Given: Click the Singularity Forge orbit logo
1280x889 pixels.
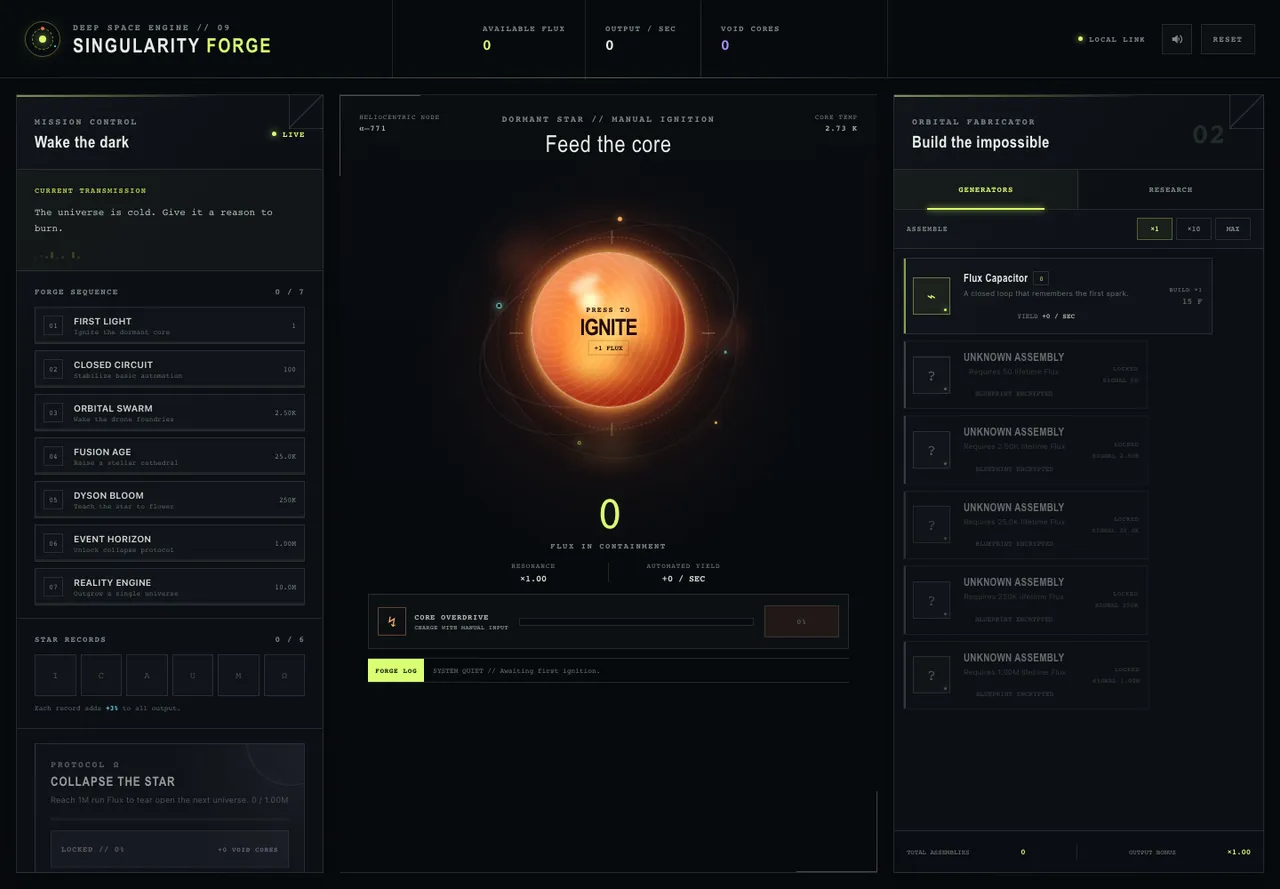Looking at the screenshot, I should (42, 39).
